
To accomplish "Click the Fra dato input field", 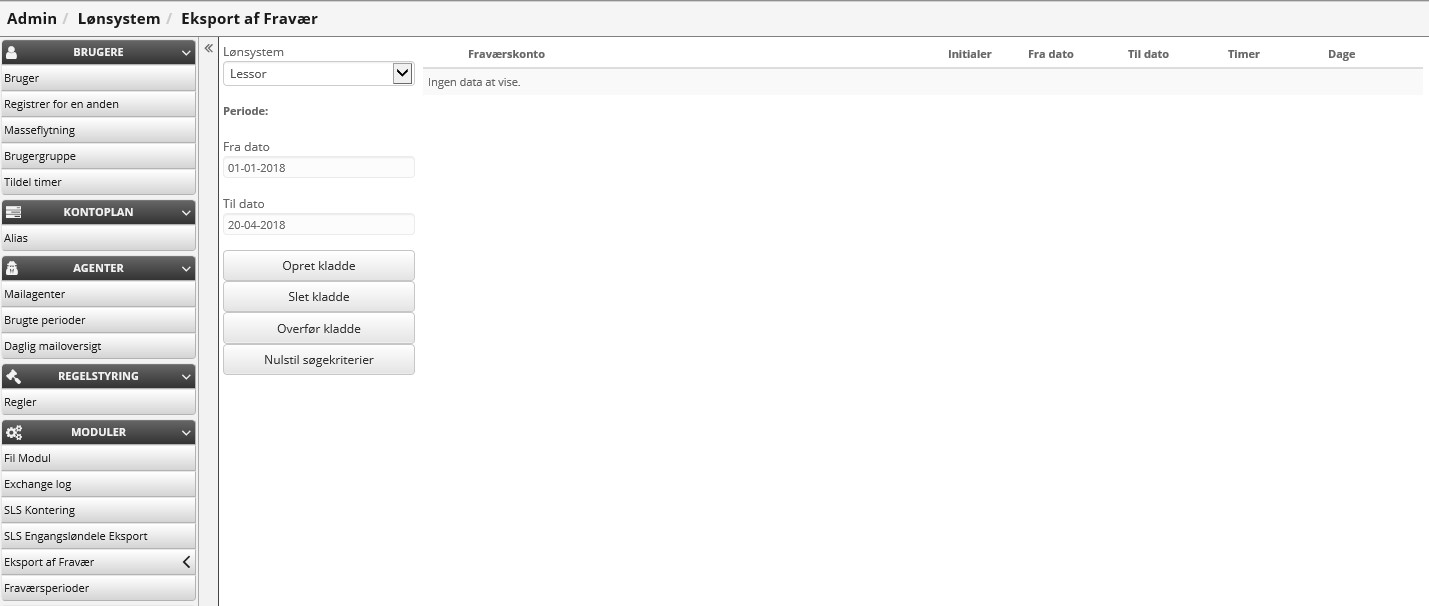I will point(318,168).
